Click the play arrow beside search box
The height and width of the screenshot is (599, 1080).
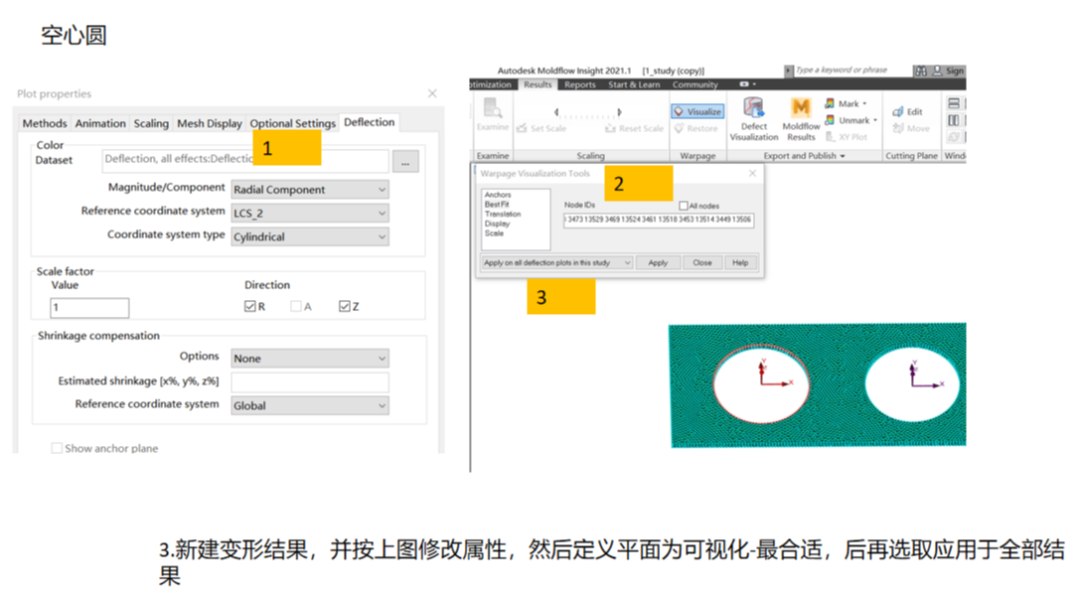tap(789, 70)
